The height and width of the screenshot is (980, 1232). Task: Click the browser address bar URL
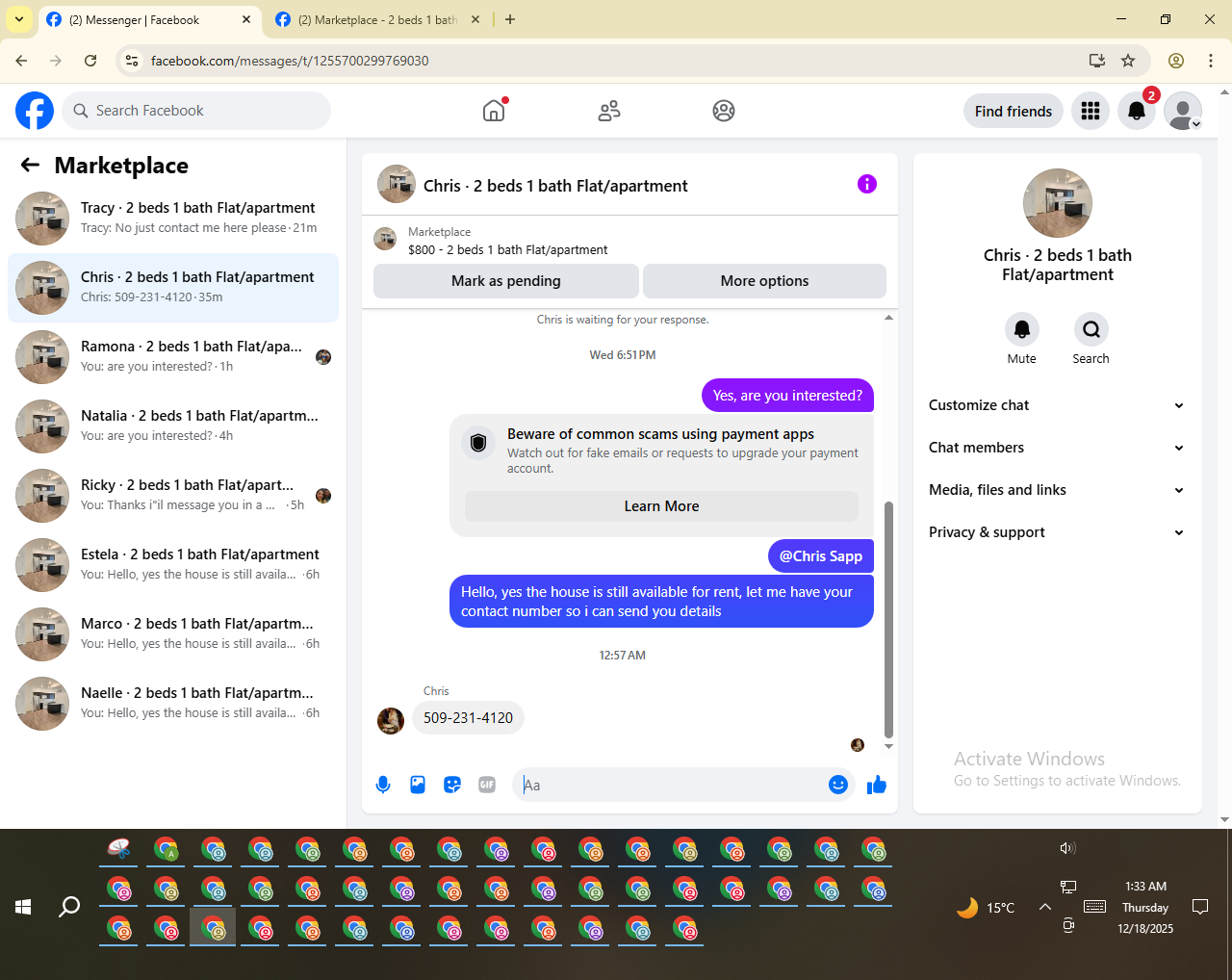coord(290,61)
